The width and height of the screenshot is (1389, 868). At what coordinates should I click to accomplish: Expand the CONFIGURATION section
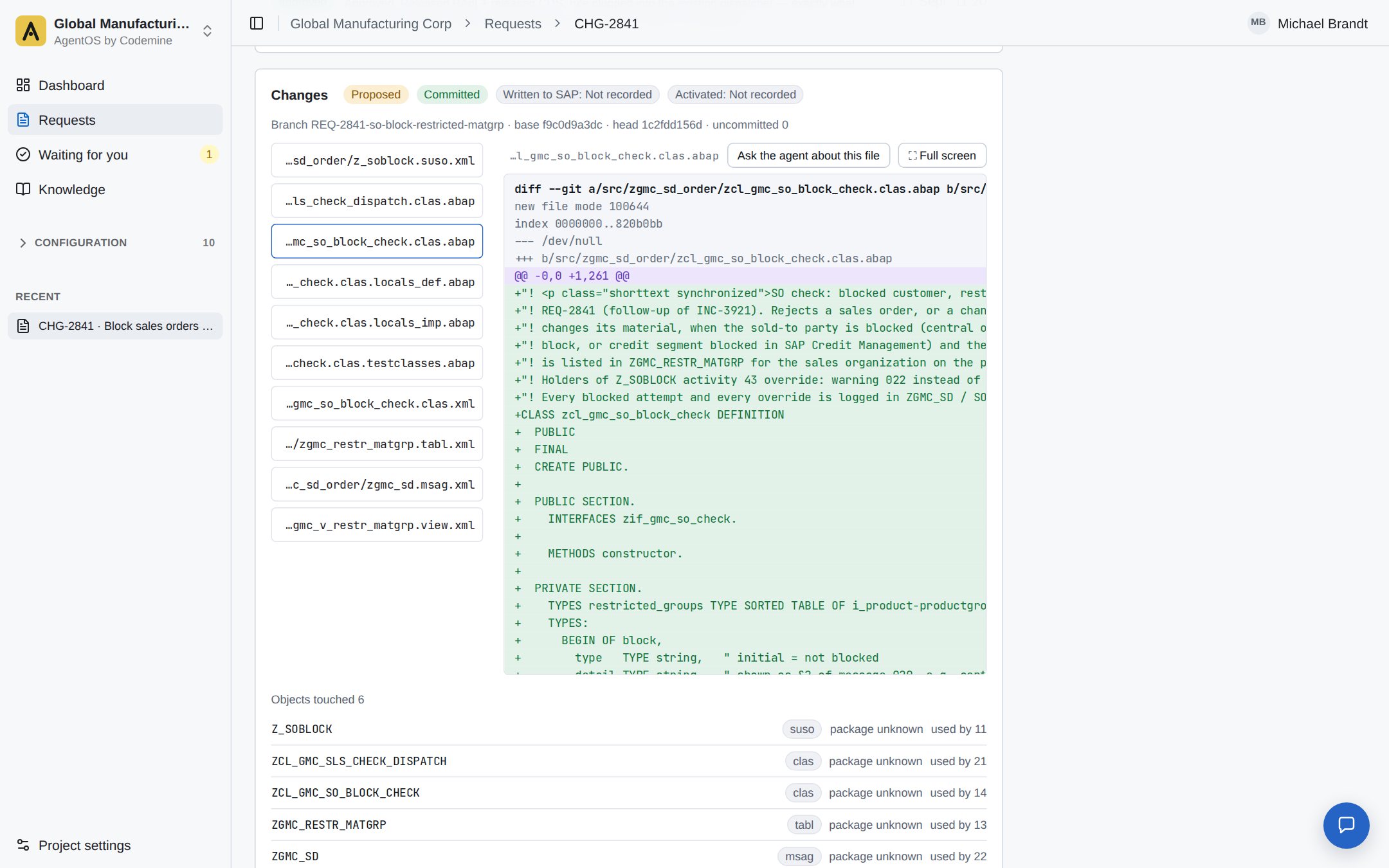115,242
